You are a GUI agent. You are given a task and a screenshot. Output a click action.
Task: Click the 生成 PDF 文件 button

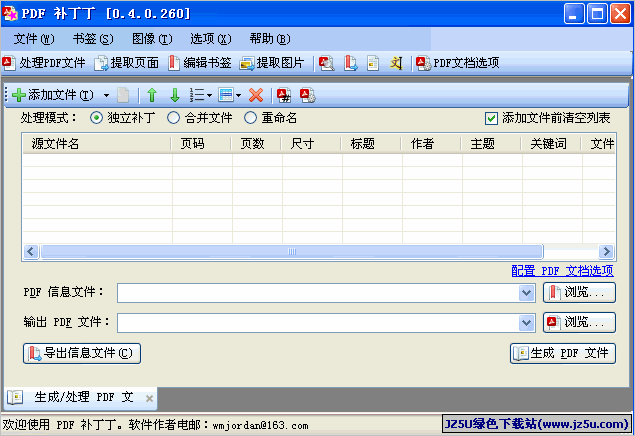click(563, 353)
